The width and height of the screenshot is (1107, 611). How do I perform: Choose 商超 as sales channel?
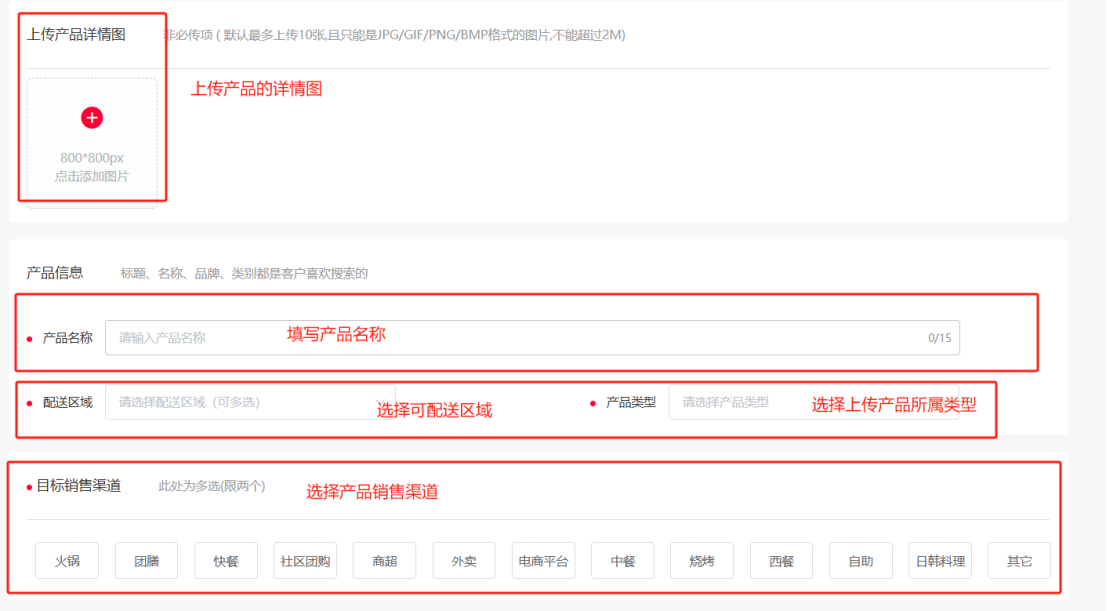point(384,561)
